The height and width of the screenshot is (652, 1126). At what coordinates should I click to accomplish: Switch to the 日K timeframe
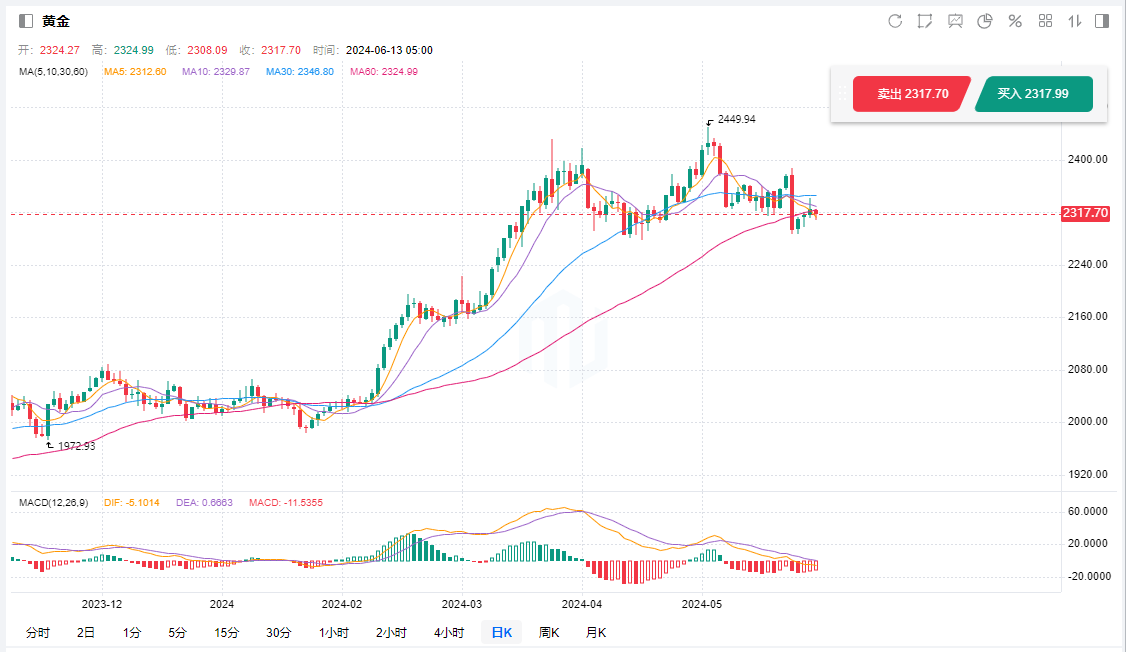point(501,632)
